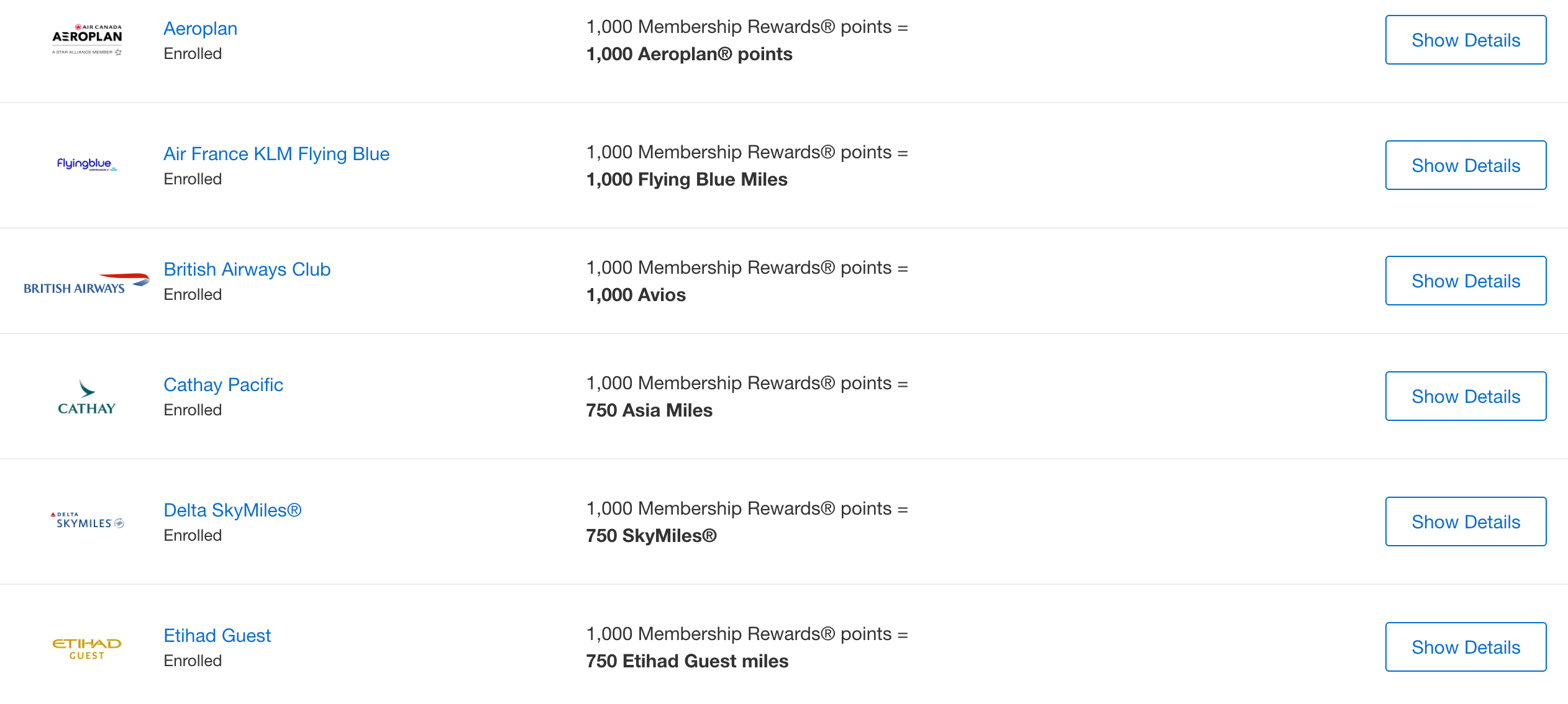Click the Delta SkyMiles logo
The image size is (1568, 704).
[x=87, y=520]
